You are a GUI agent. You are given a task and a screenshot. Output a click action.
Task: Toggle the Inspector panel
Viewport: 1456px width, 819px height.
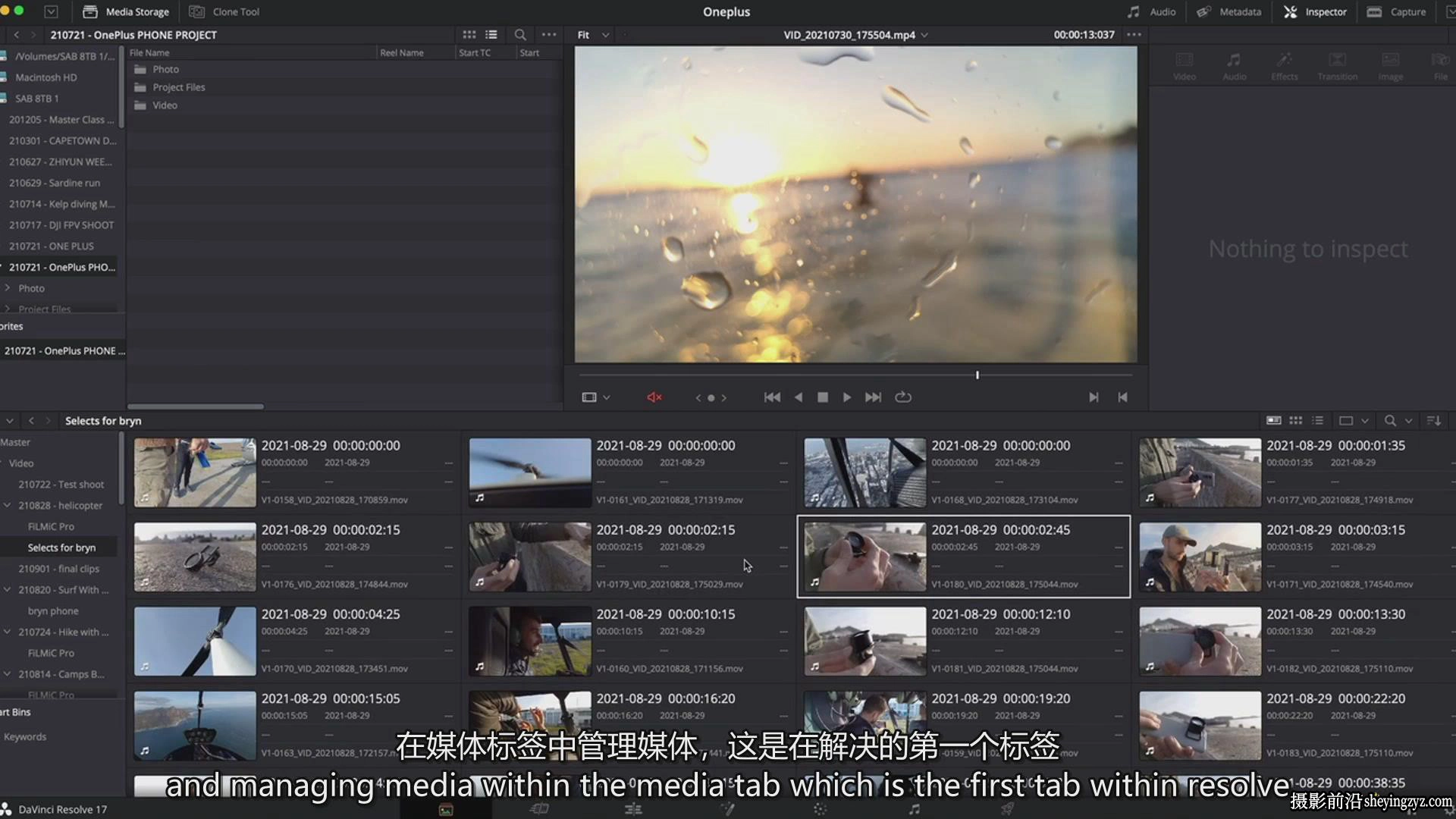[x=1315, y=11]
